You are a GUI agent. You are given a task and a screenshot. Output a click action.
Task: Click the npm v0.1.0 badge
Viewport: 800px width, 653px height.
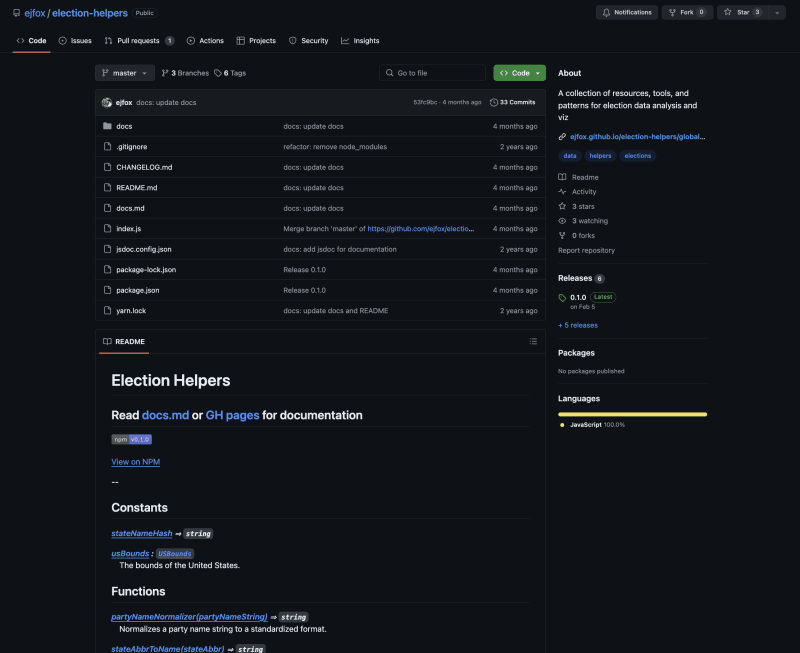point(132,439)
